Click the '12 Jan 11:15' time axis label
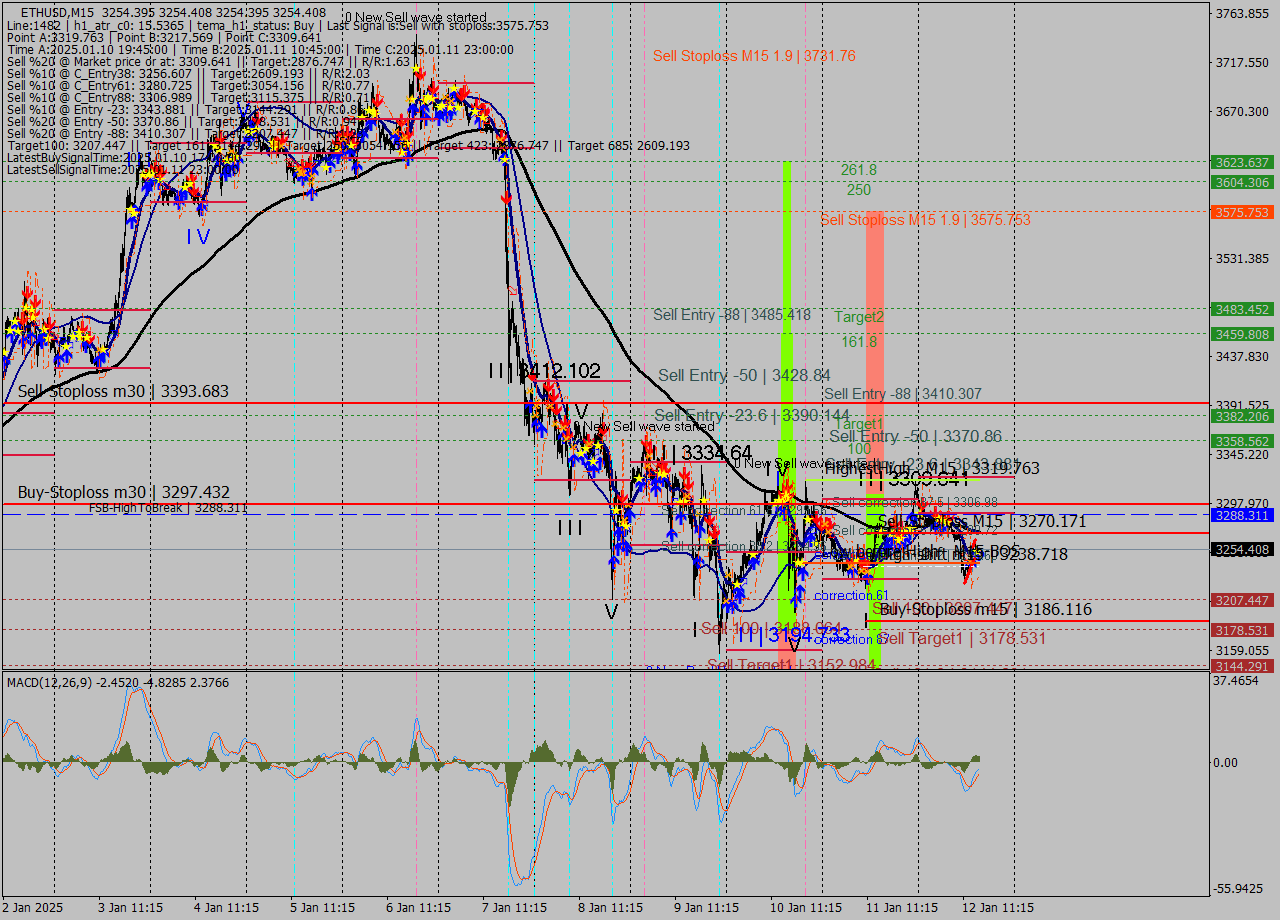This screenshot has width=1280, height=920. 998,908
